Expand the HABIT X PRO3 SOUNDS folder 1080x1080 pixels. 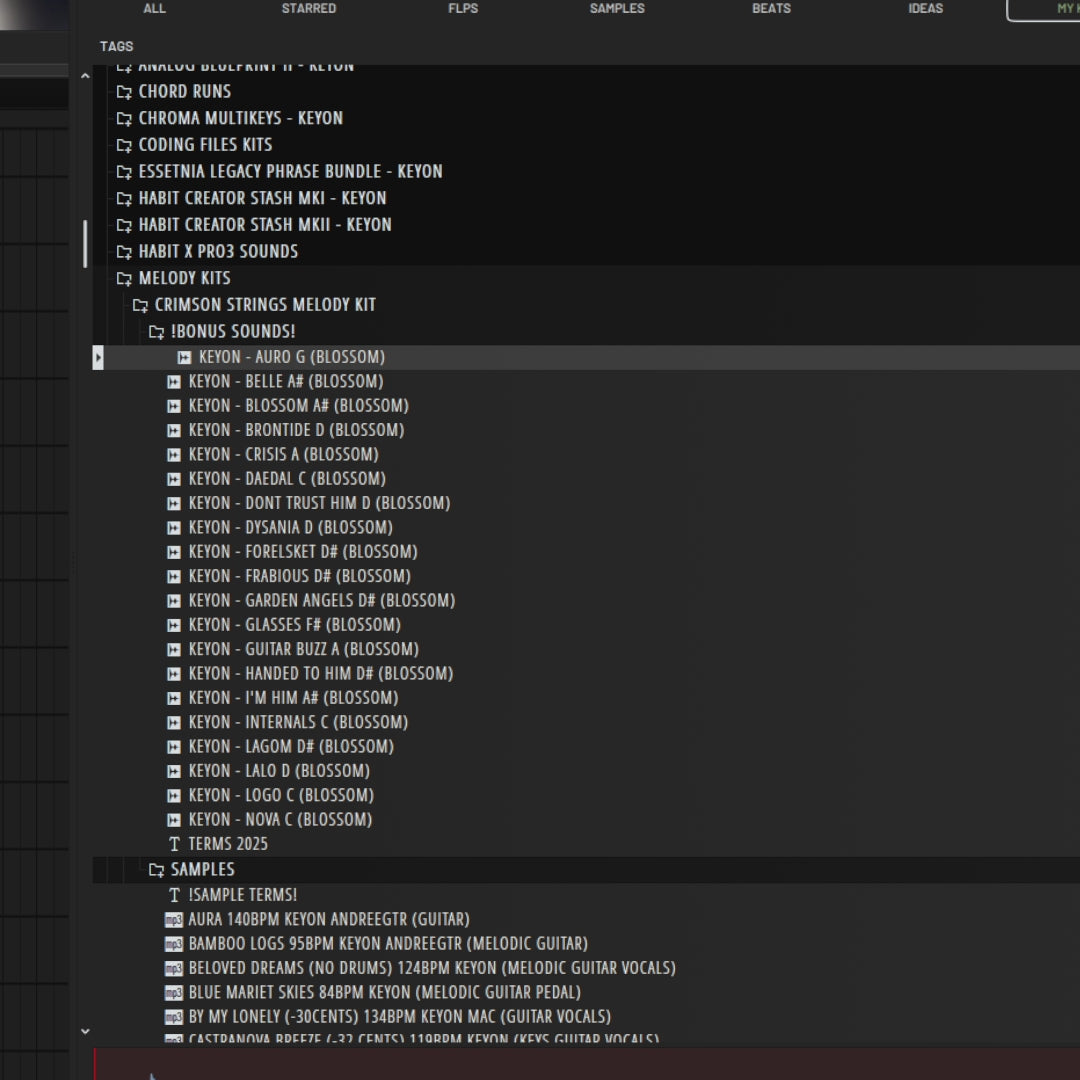point(124,251)
